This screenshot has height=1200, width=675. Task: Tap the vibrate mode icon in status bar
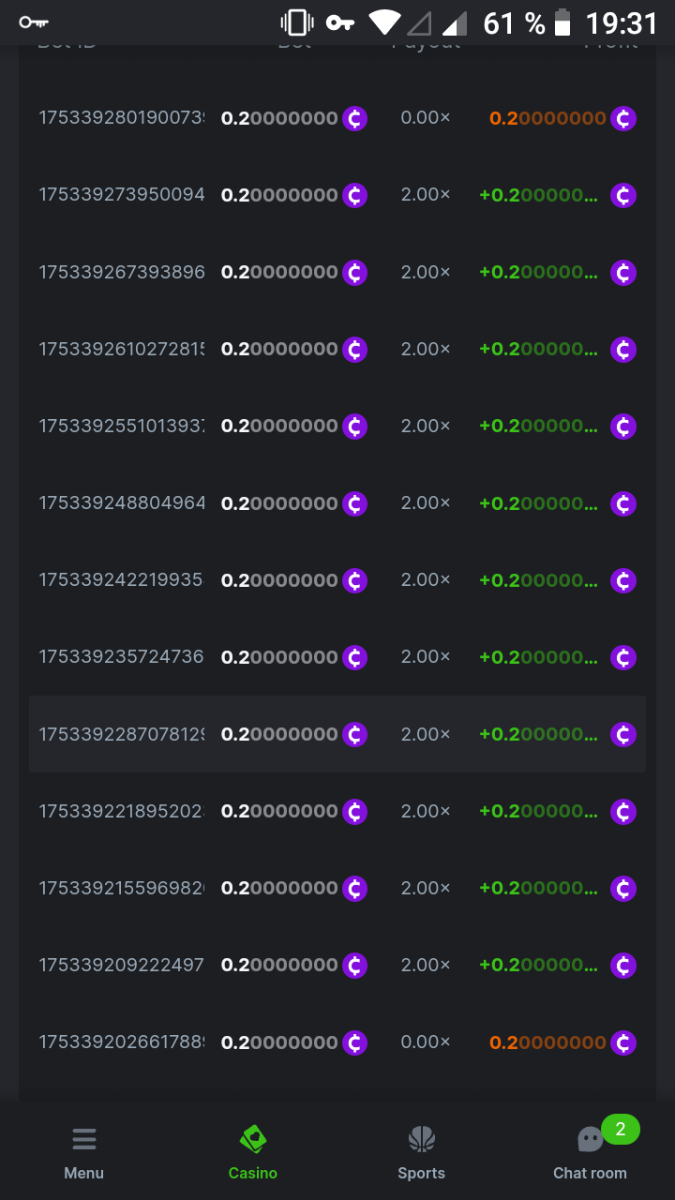click(296, 22)
